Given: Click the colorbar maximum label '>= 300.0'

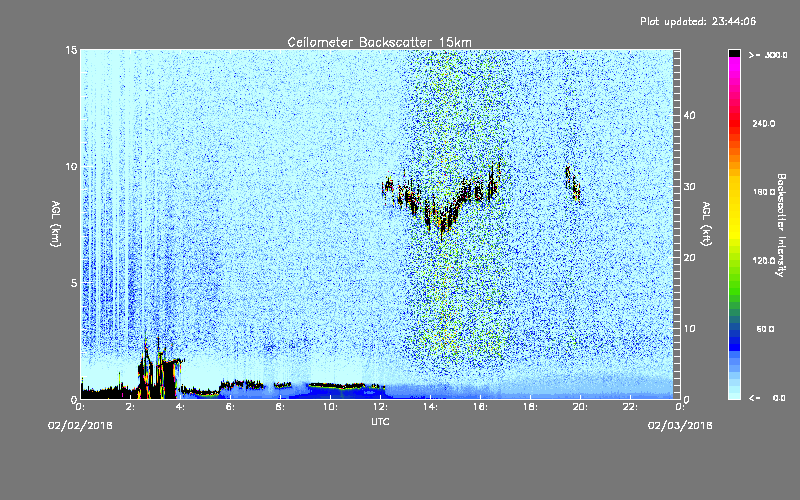Looking at the screenshot, I should (x=768, y=55).
